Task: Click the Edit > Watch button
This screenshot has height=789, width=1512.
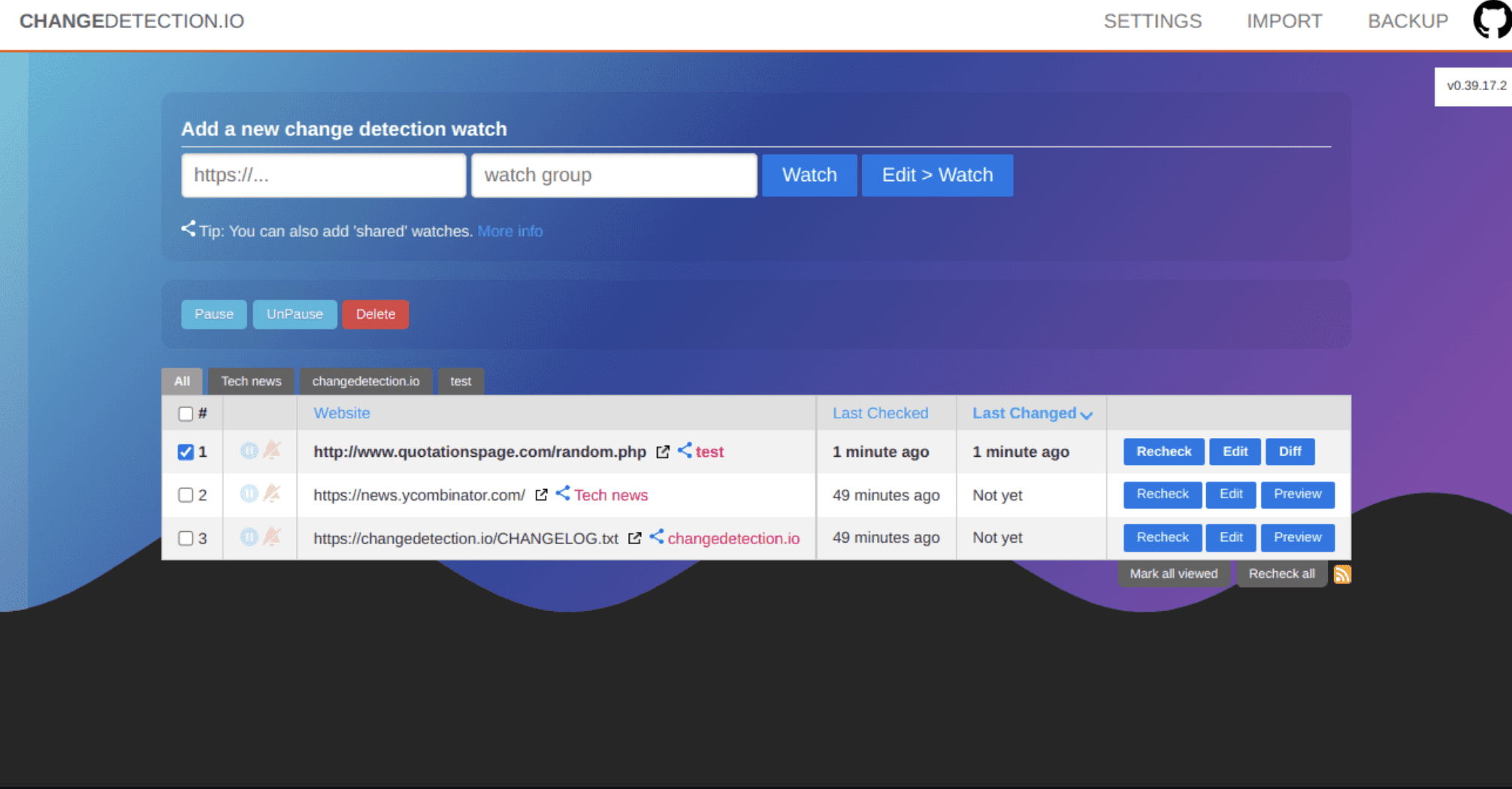Action: 937,175
